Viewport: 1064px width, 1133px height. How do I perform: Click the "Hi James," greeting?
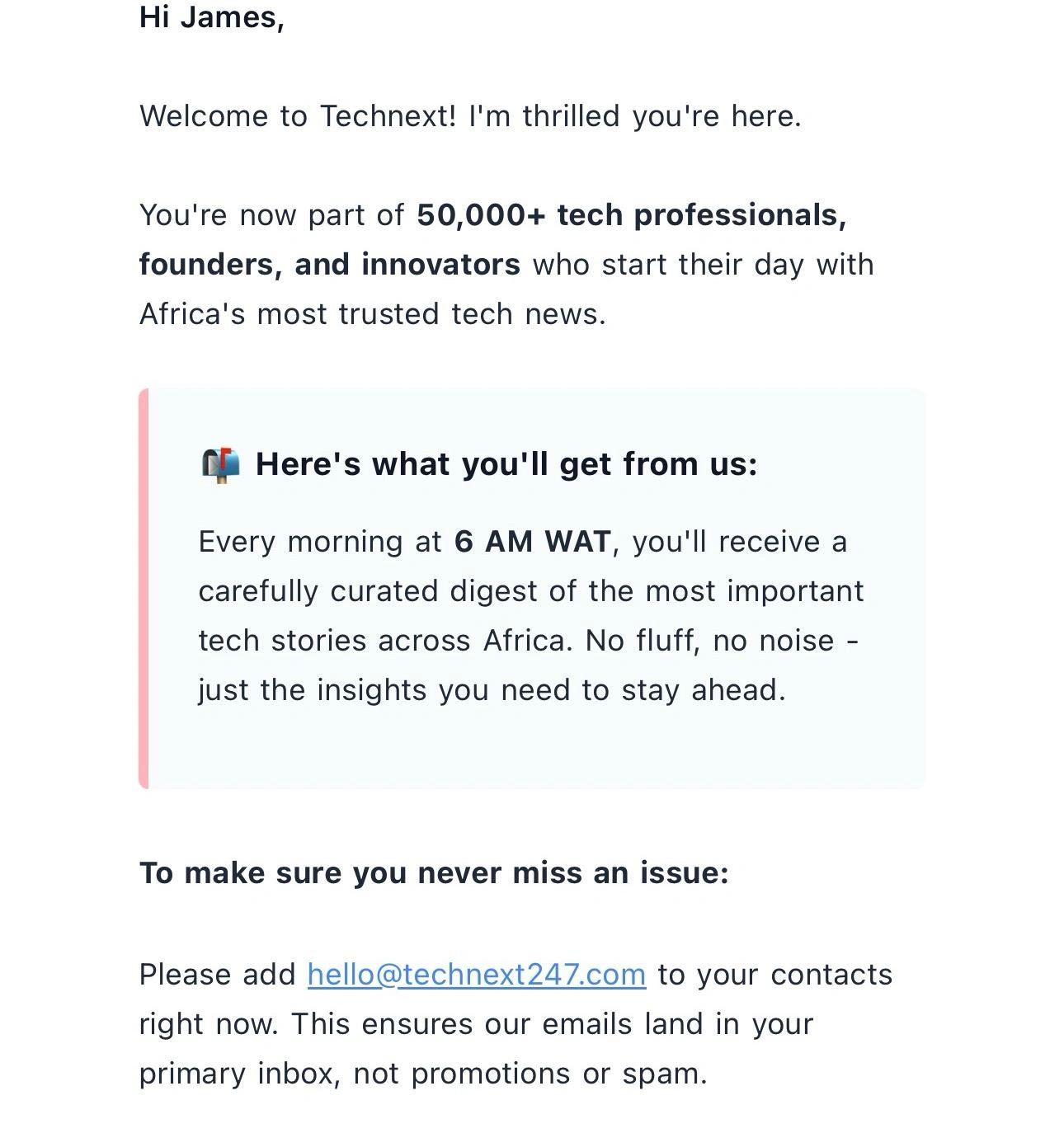click(212, 17)
